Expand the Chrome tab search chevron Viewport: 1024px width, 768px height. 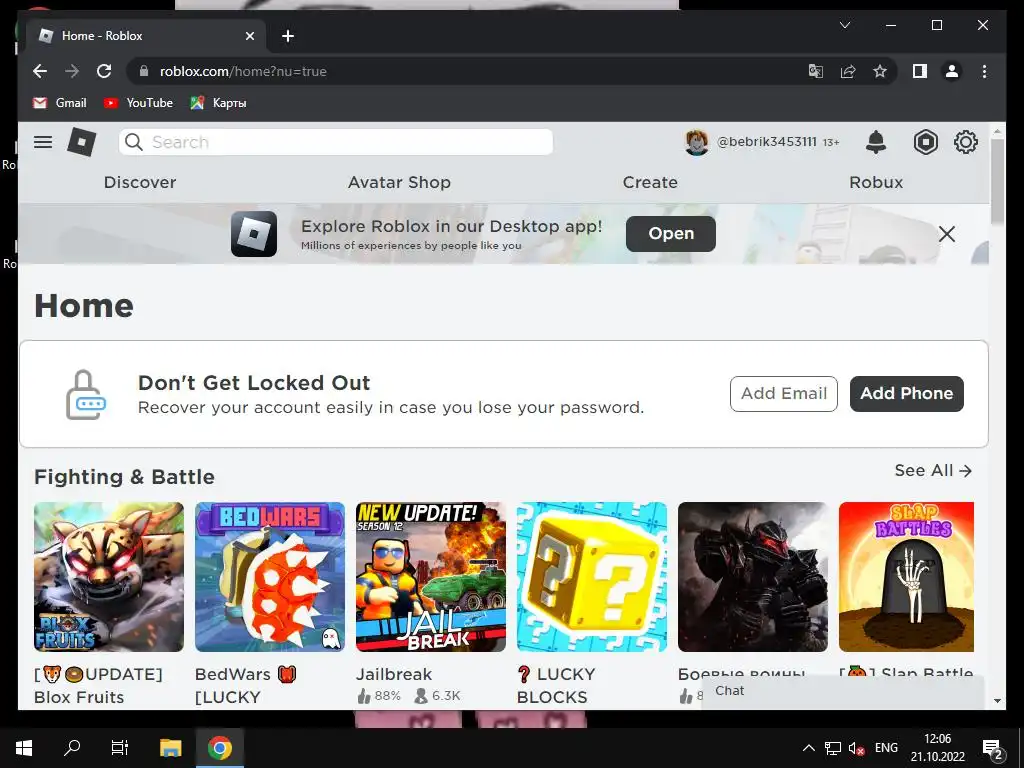tap(844, 25)
